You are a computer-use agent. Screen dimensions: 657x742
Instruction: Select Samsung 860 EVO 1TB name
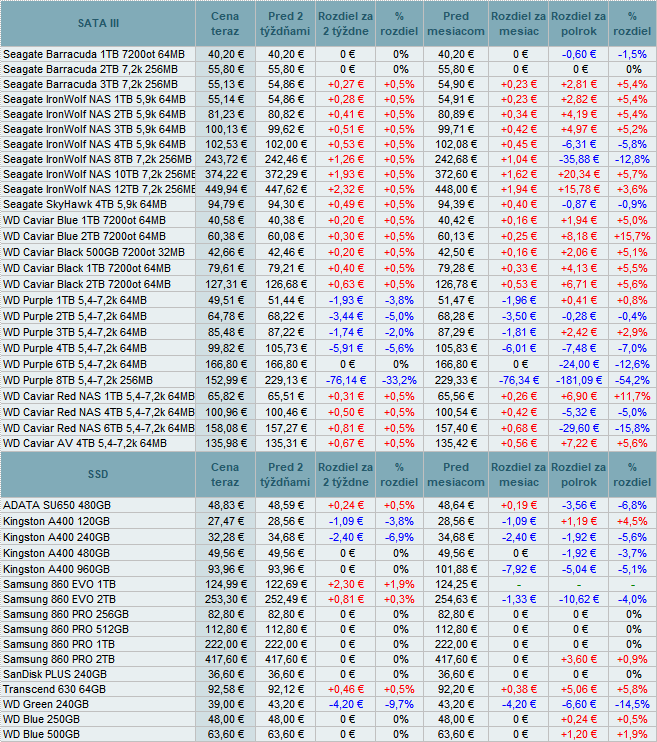click(59, 584)
